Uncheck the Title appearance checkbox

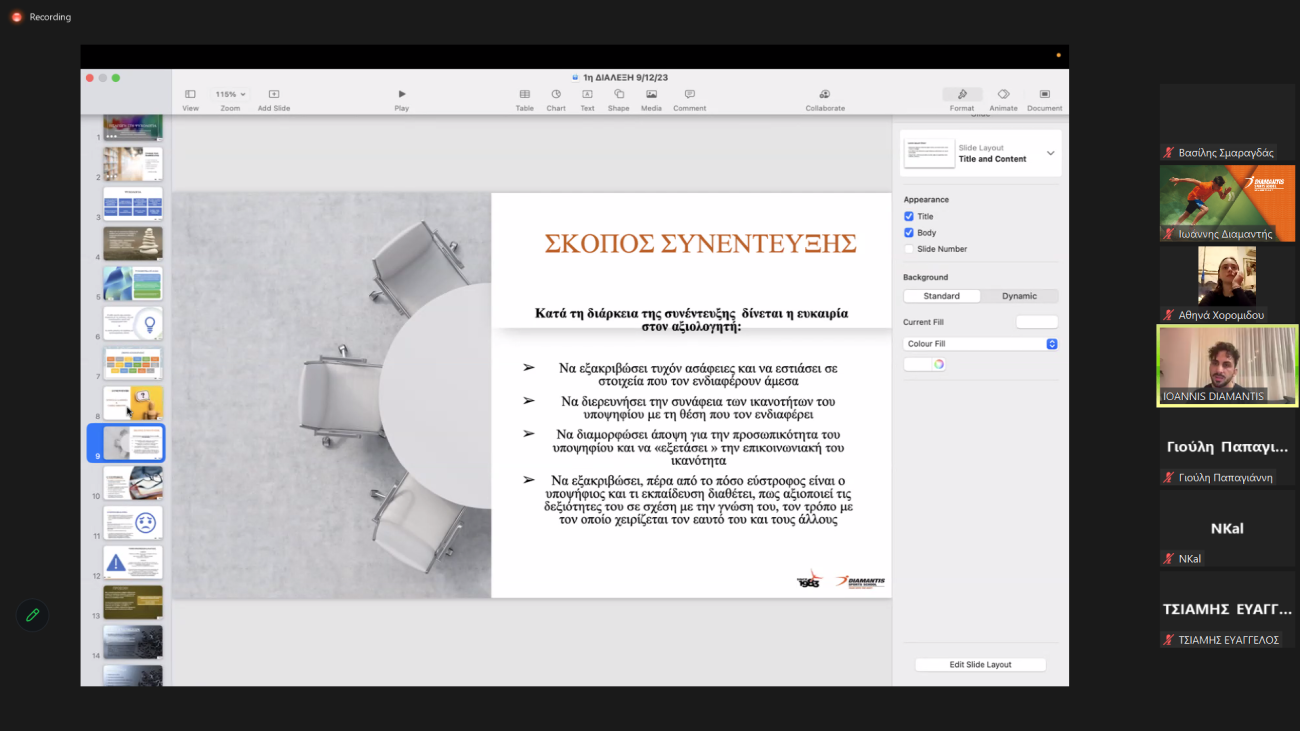909,216
